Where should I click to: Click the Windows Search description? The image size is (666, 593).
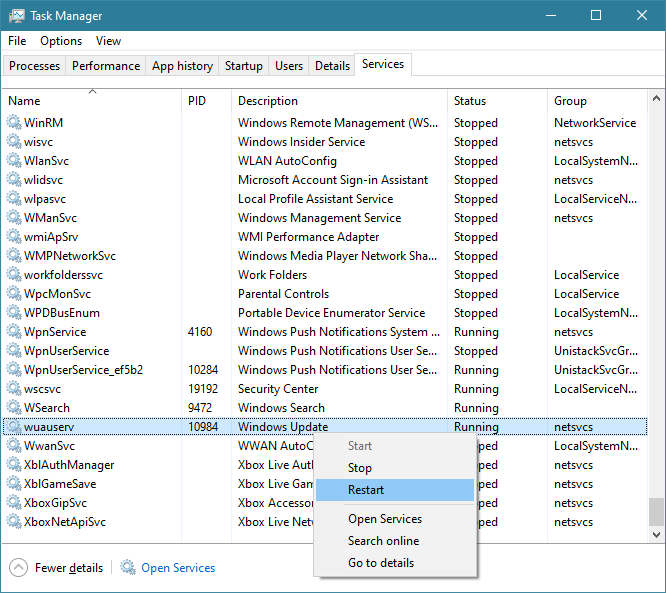coord(281,408)
